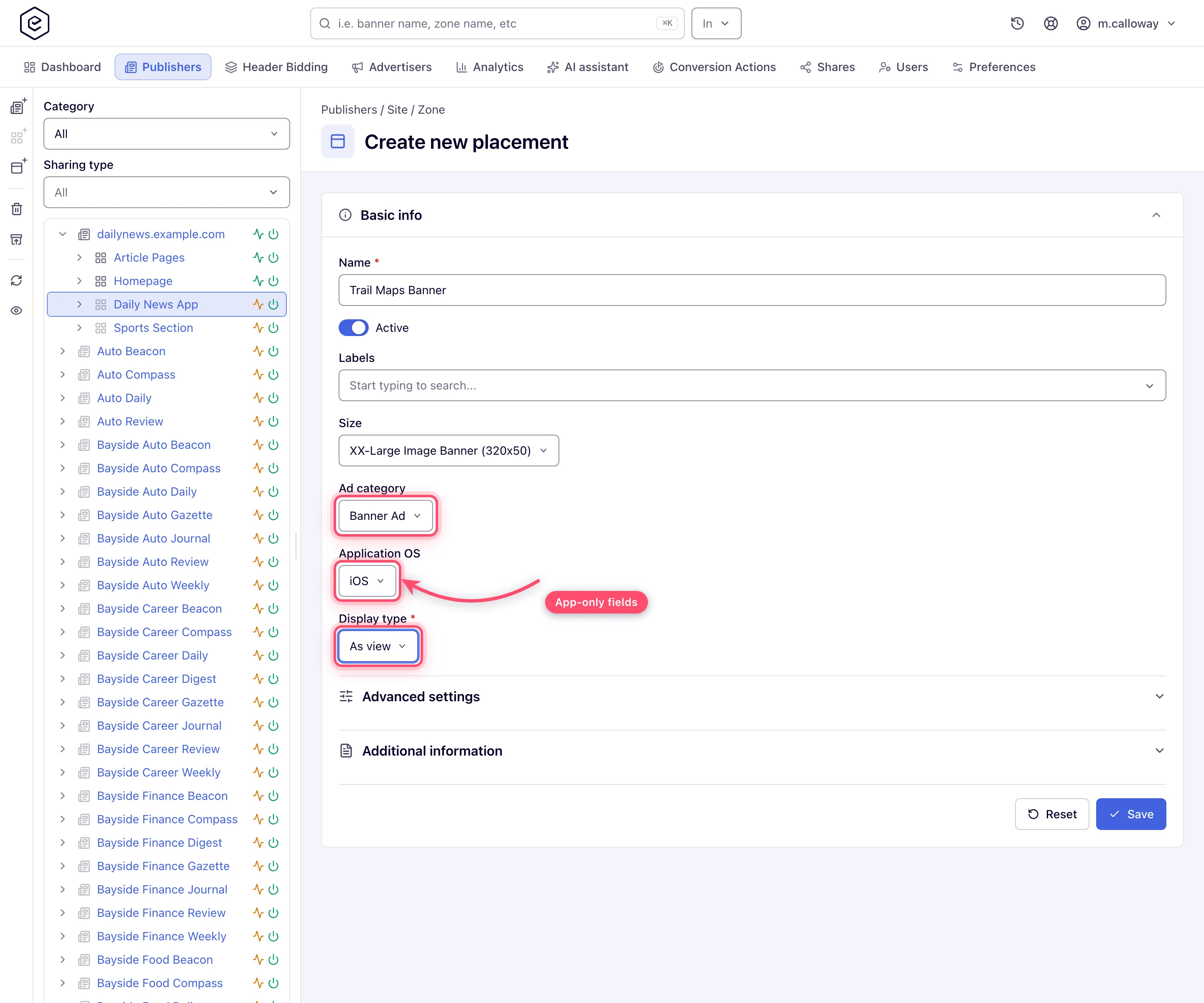Viewport: 1204px width, 1003px height.
Task: Open the Ad category Banner Ad dropdown
Action: 385,516
